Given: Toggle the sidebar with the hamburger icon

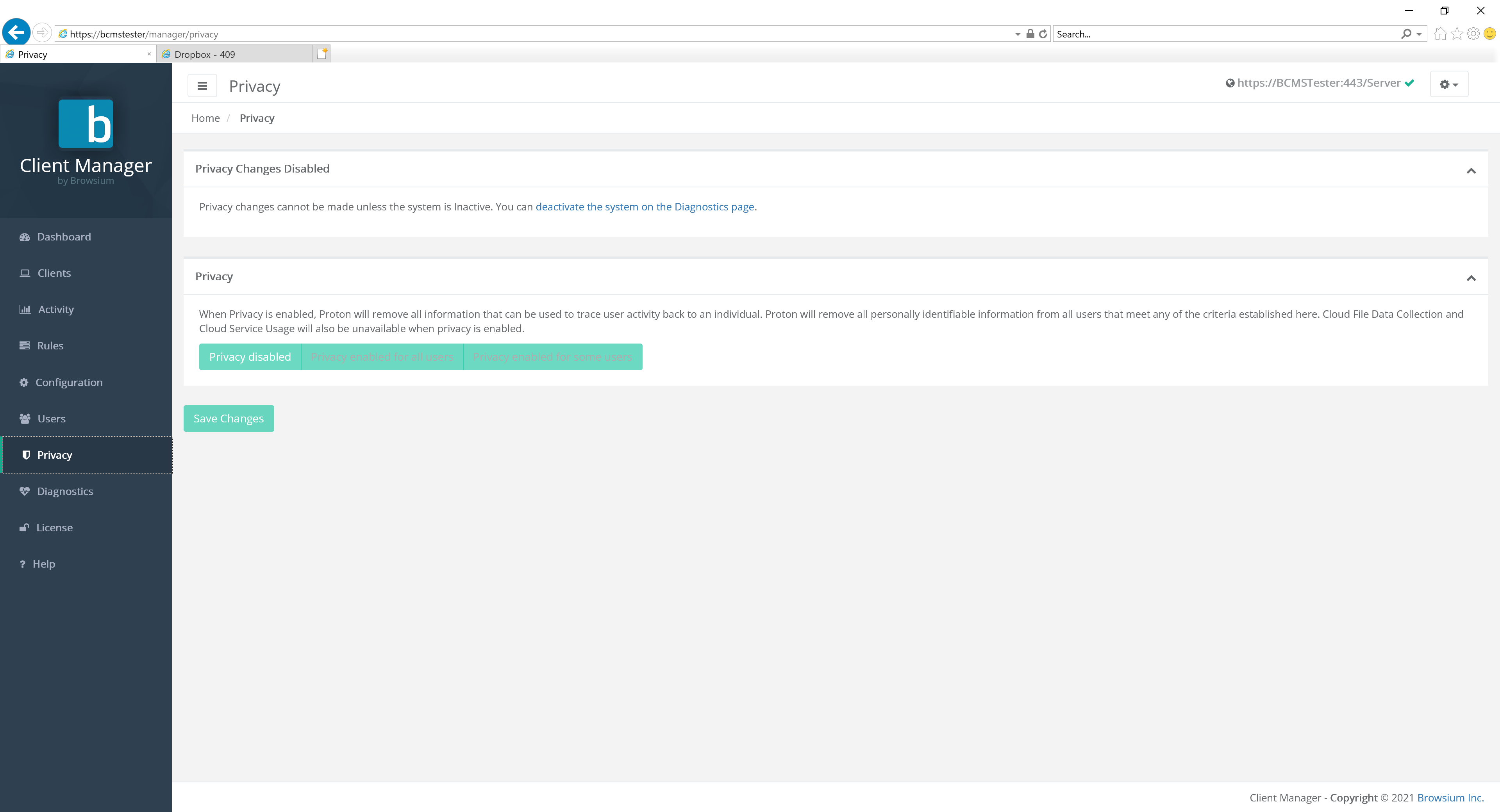Looking at the screenshot, I should tap(202, 85).
